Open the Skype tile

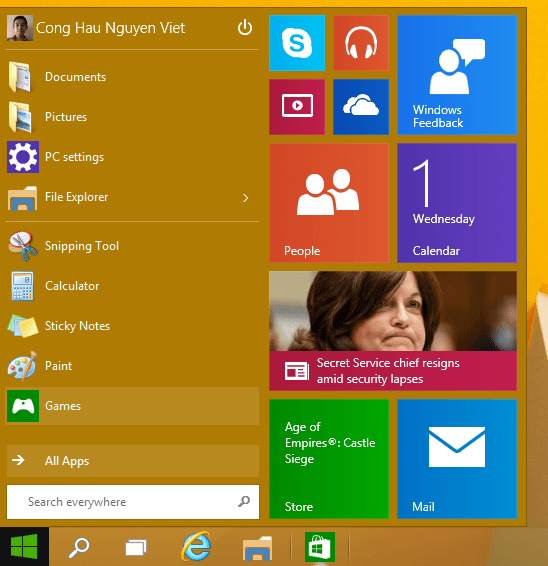(x=297, y=43)
